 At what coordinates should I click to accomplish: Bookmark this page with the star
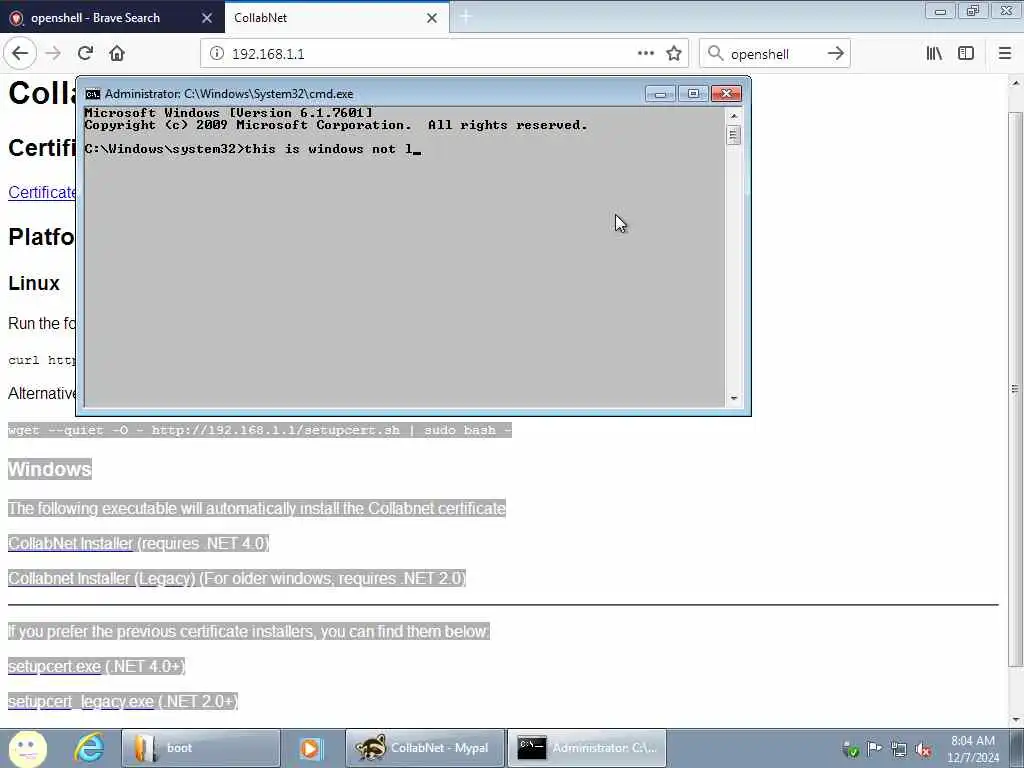click(x=674, y=54)
